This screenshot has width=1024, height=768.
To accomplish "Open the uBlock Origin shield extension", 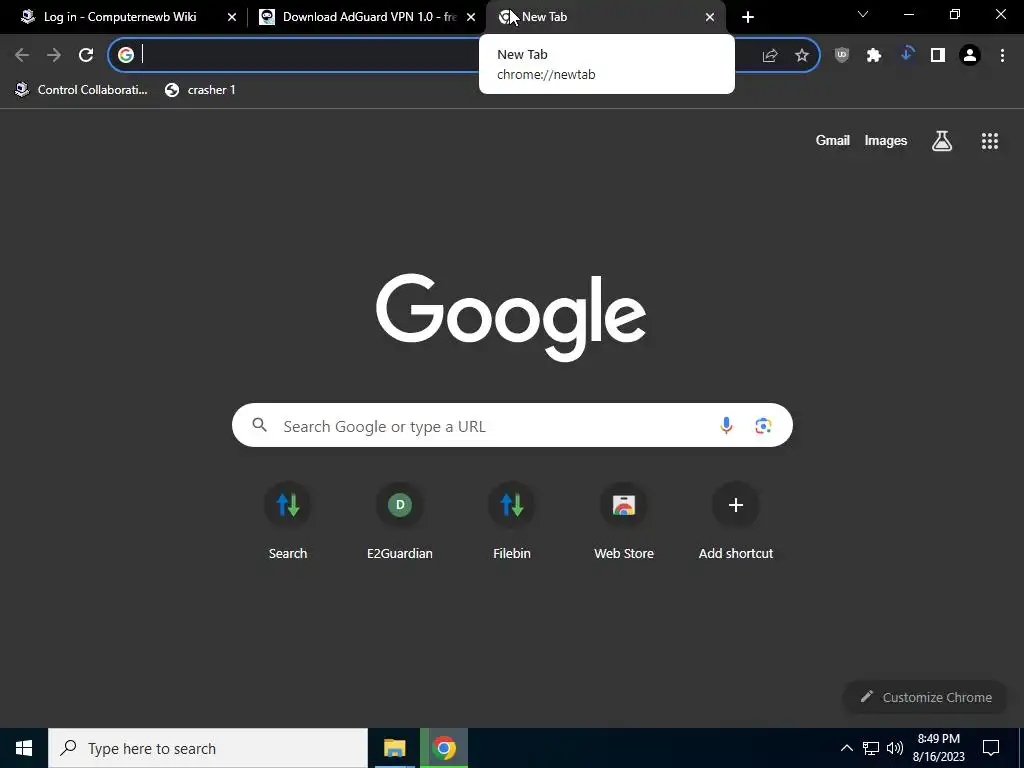I will tap(842, 56).
